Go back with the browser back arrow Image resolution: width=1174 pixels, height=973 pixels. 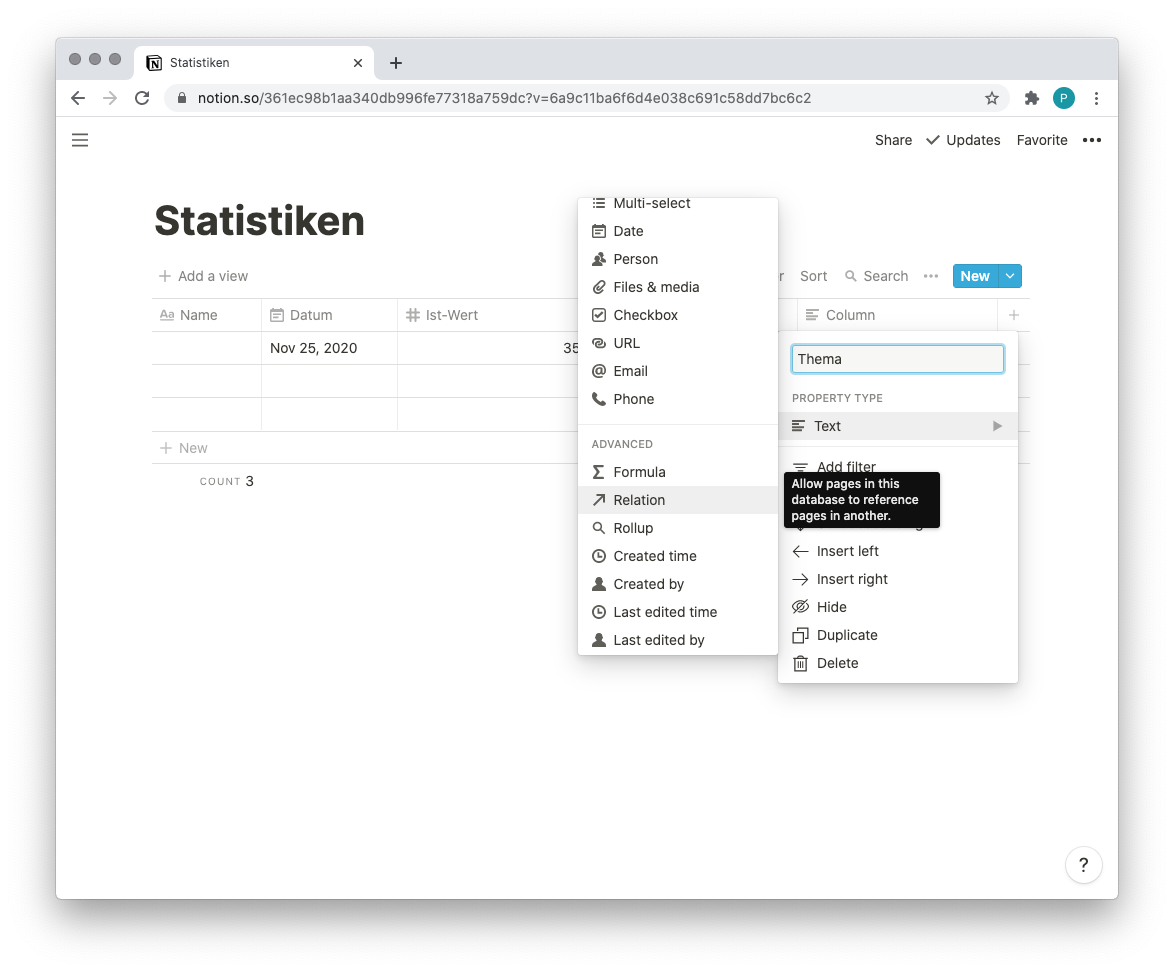tap(78, 98)
